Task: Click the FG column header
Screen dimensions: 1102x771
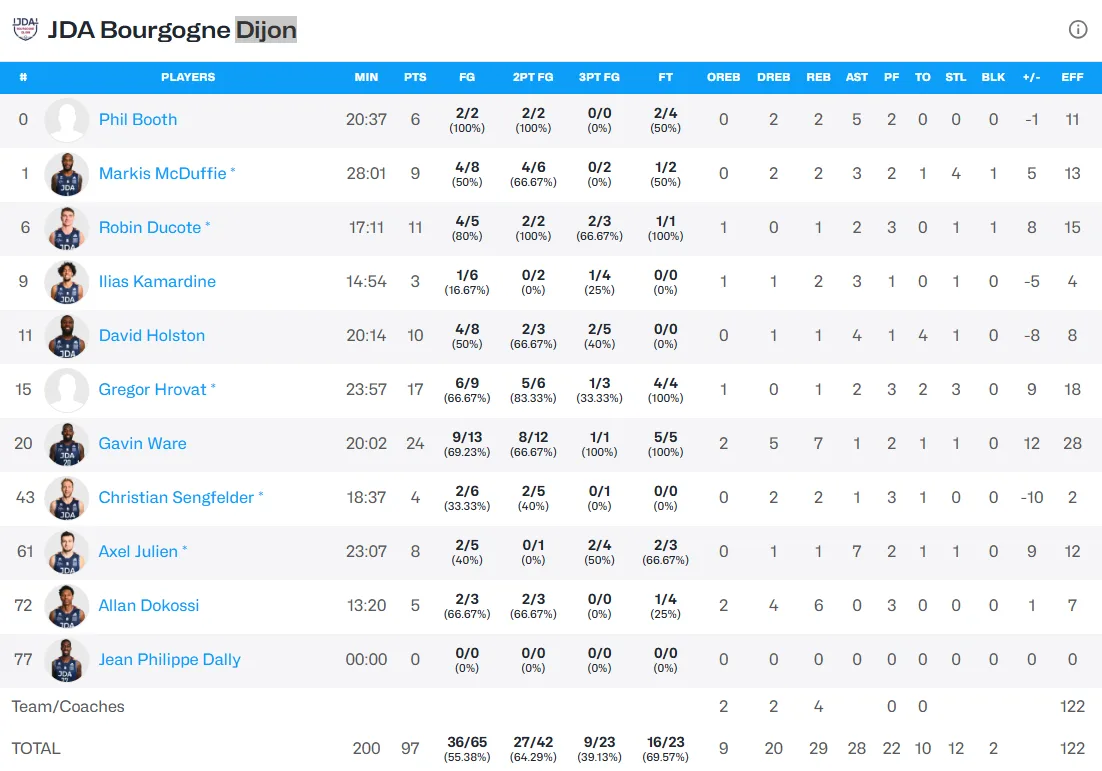Action: click(x=467, y=77)
